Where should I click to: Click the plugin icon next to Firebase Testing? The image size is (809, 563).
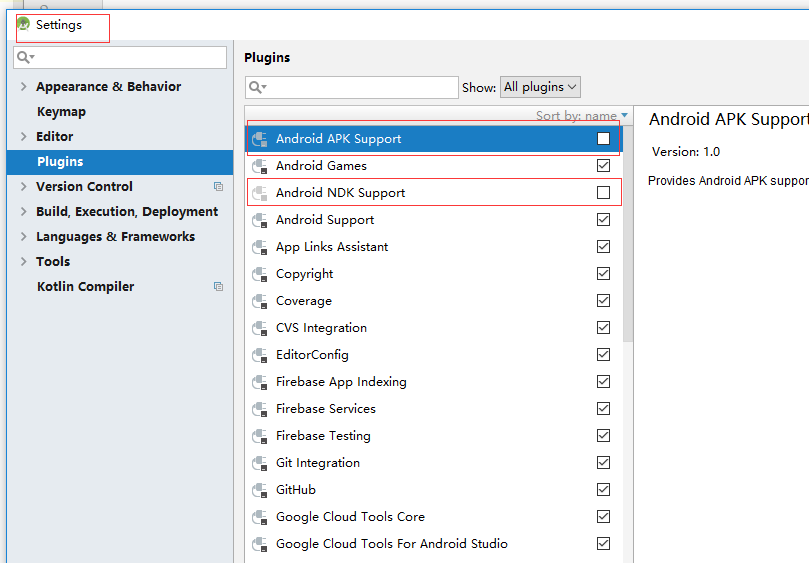pyautogui.click(x=260, y=436)
